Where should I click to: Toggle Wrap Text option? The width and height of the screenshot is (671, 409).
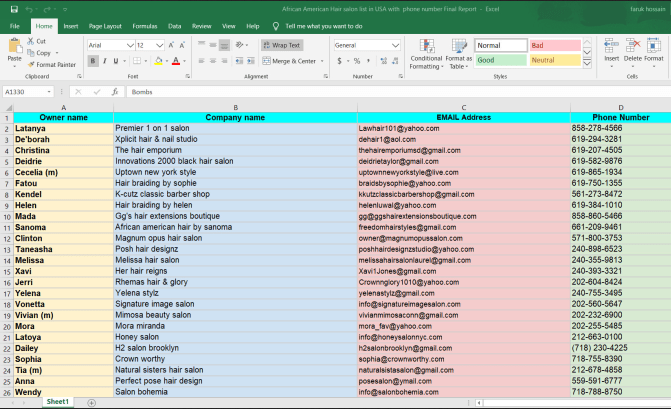pyautogui.click(x=281, y=45)
